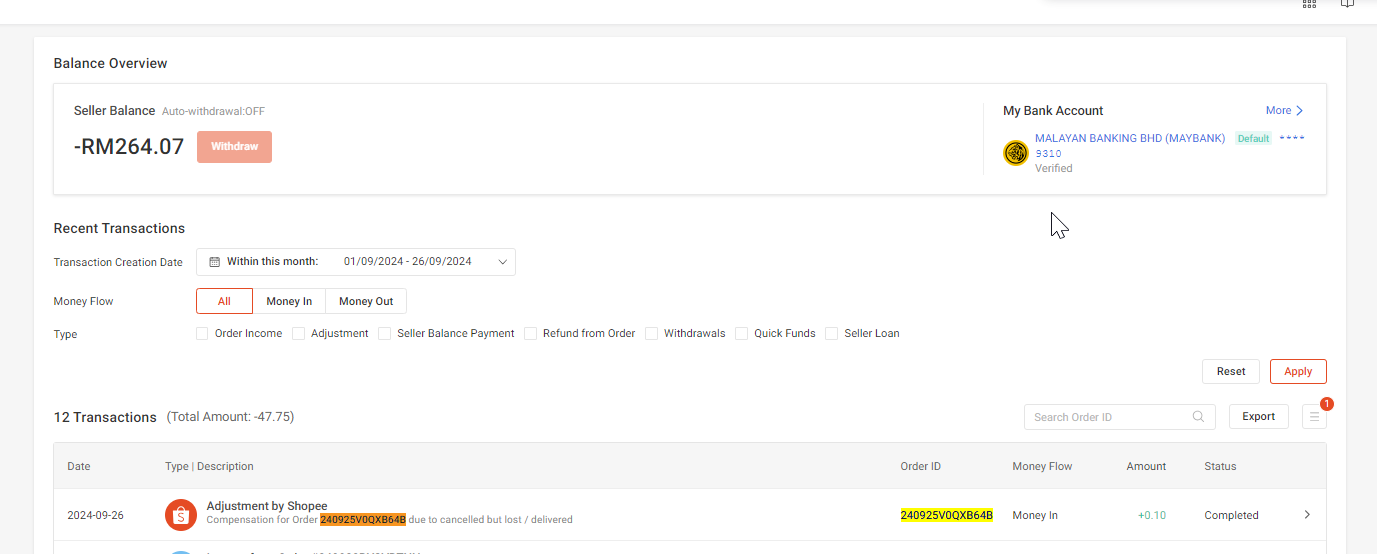
Task: Enable the Adjustment type checkbox
Action: pos(299,334)
